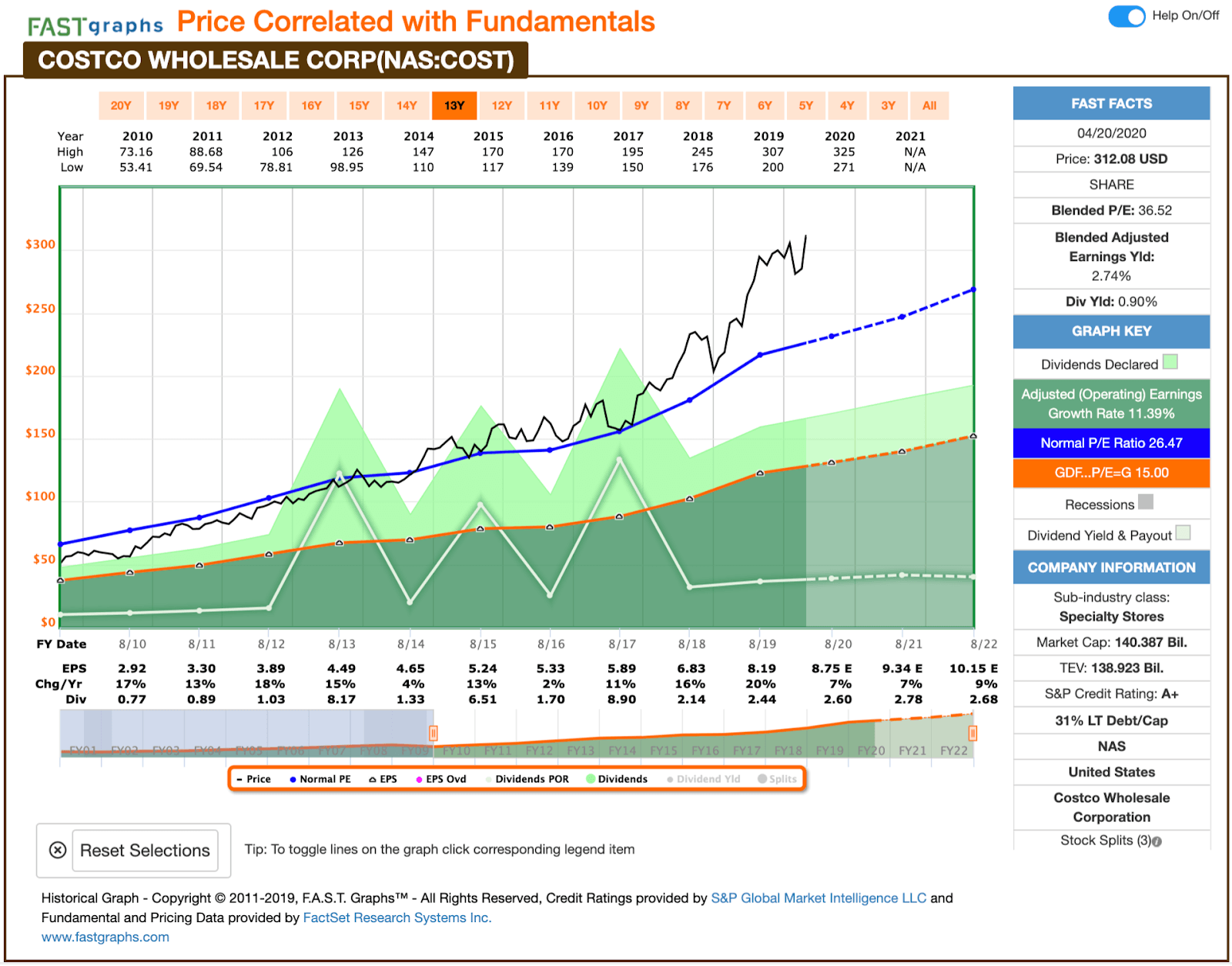
Task: Select the 14Y time range tab
Action: pyautogui.click(x=407, y=105)
